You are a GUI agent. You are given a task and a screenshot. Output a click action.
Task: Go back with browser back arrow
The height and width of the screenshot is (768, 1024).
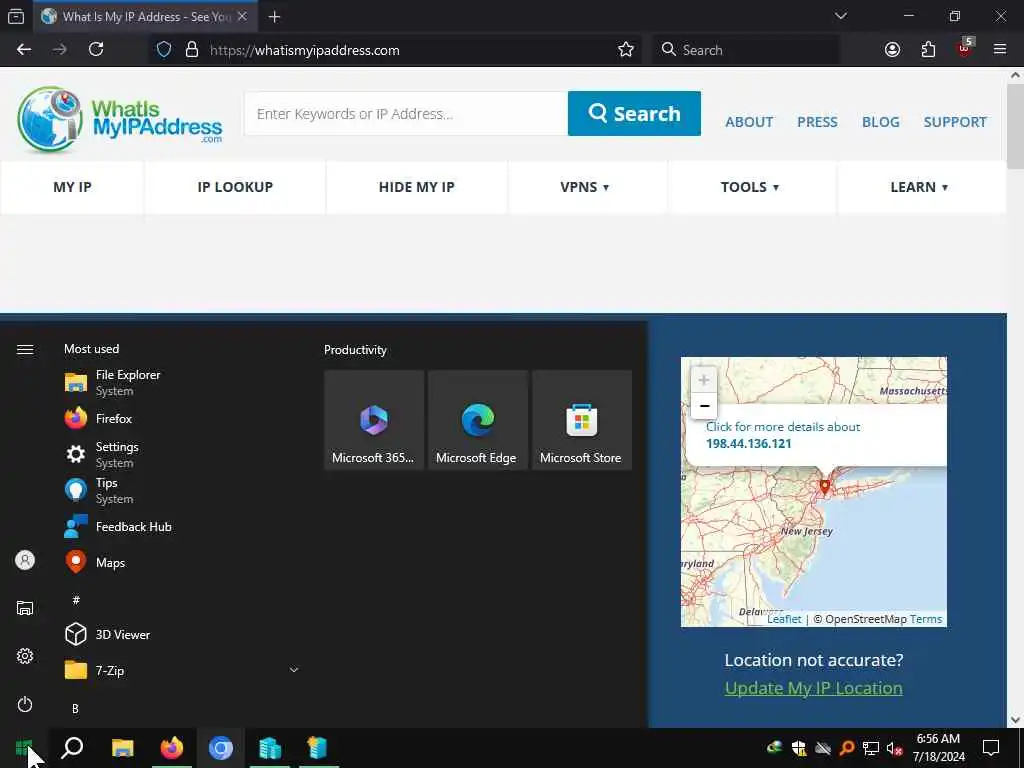click(24, 50)
